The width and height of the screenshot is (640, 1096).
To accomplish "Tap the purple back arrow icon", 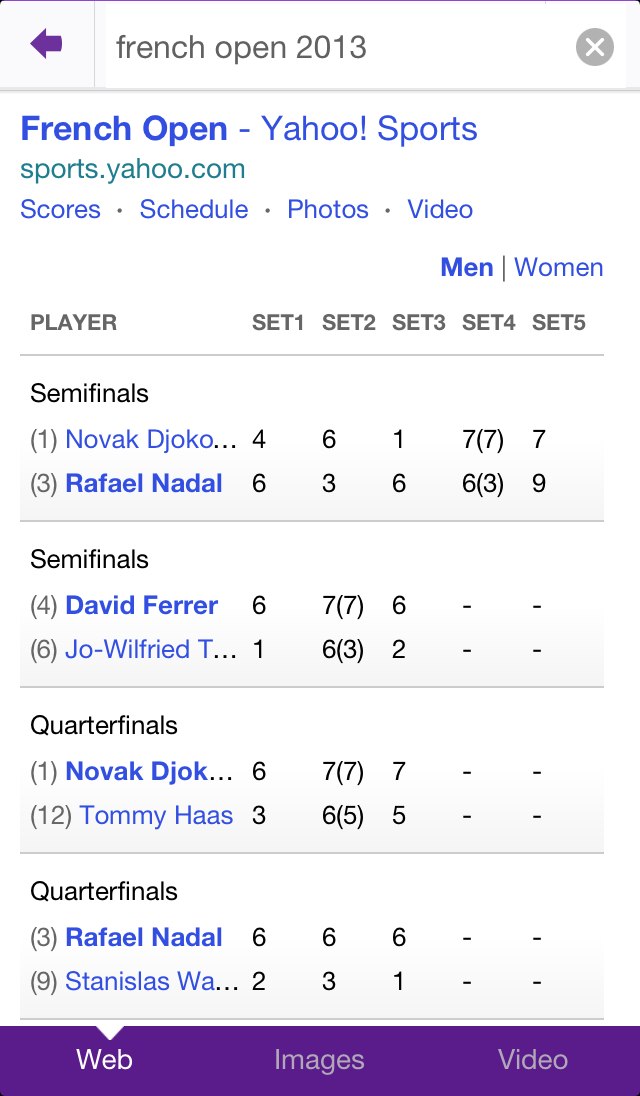I will (x=46, y=44).
